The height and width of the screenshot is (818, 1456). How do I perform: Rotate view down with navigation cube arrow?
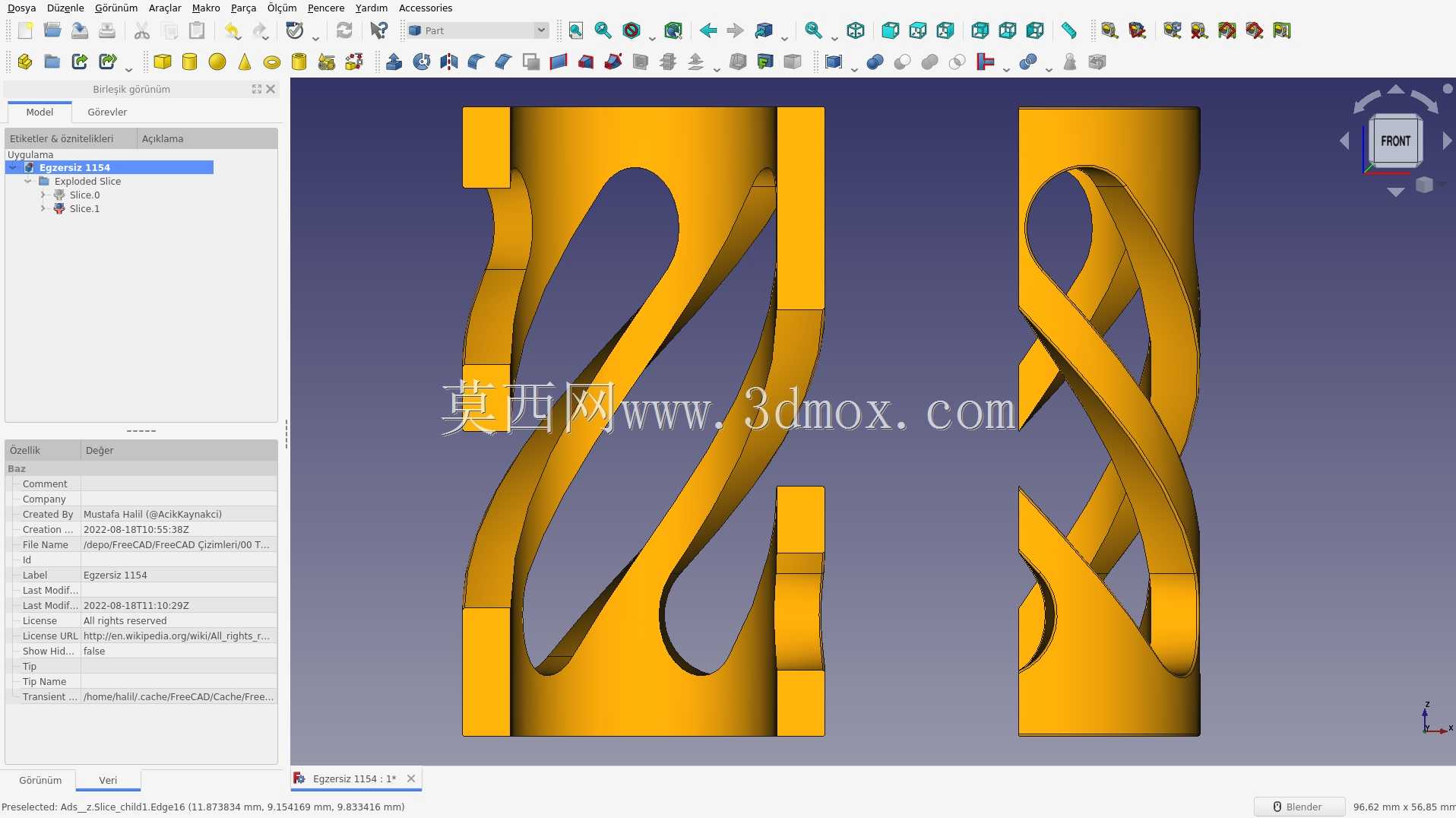coord(1395,192)
